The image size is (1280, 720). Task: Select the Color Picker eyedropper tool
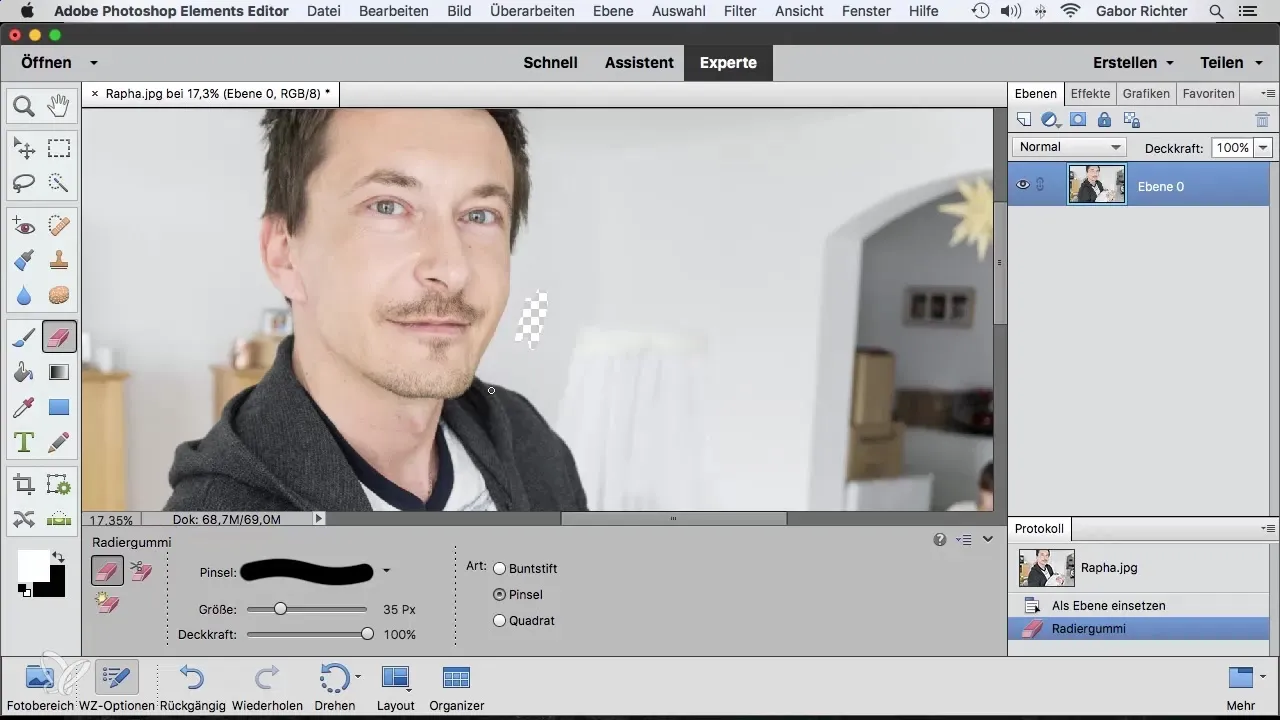pyautogui.click(x=24, y=407)
